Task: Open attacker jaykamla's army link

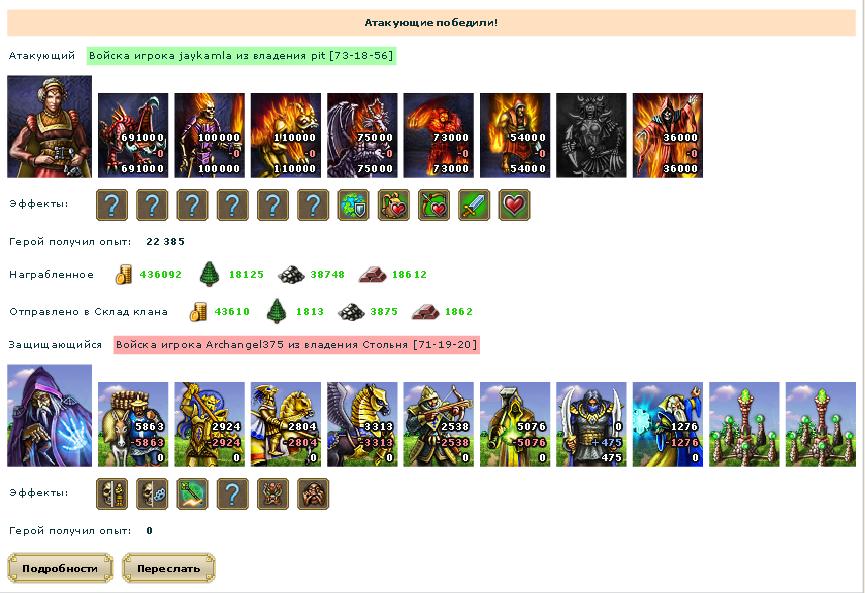Action: [x=241, y=56]
